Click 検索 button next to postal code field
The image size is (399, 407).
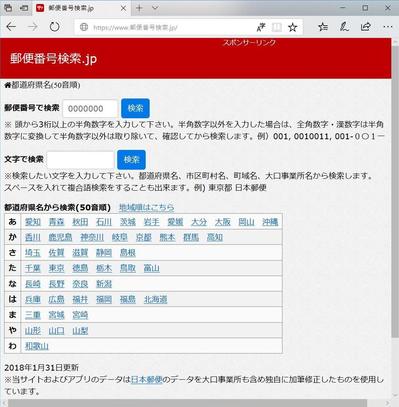pos(135,108)
